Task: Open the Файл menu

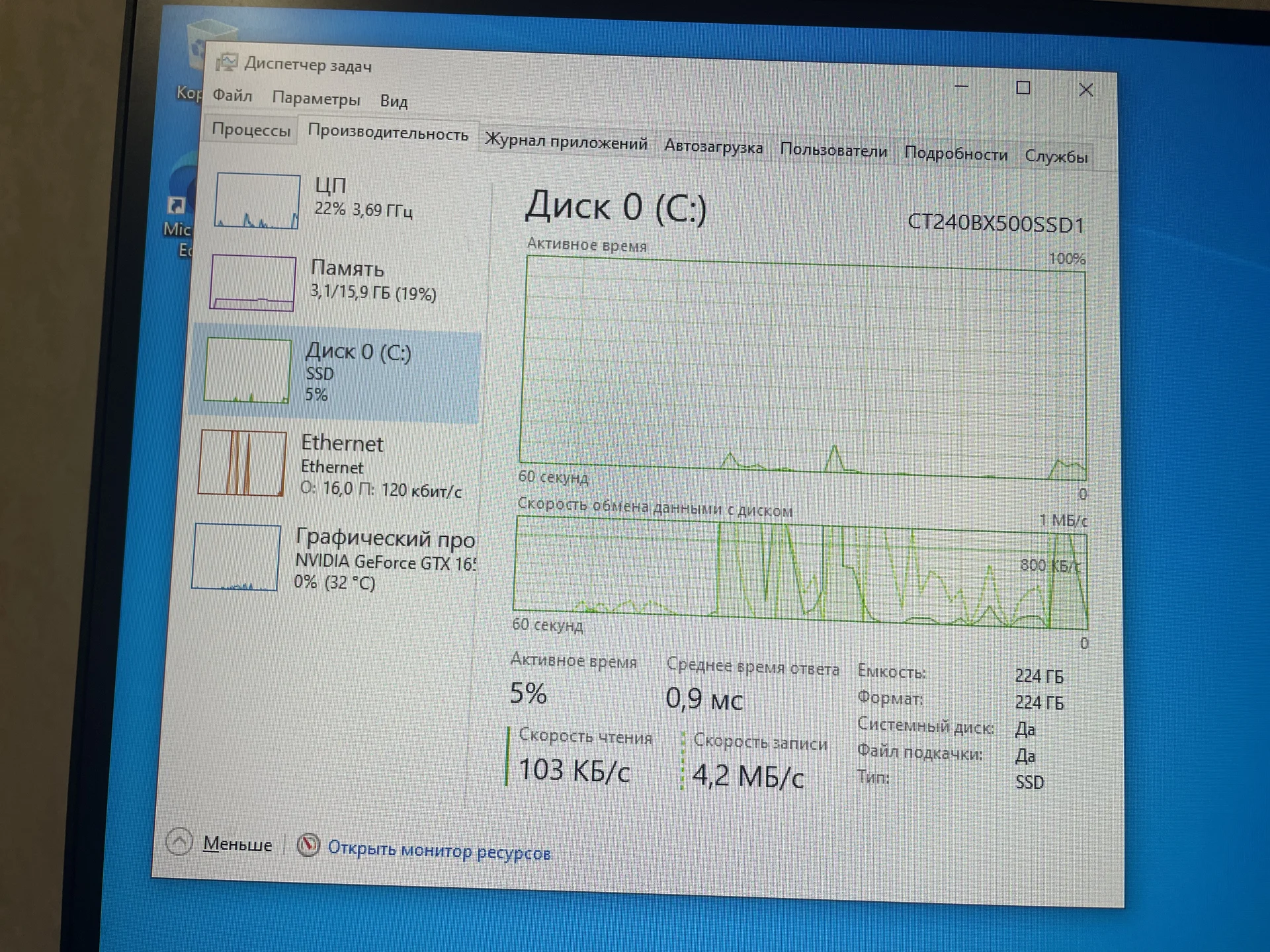Action: (232, 96)
